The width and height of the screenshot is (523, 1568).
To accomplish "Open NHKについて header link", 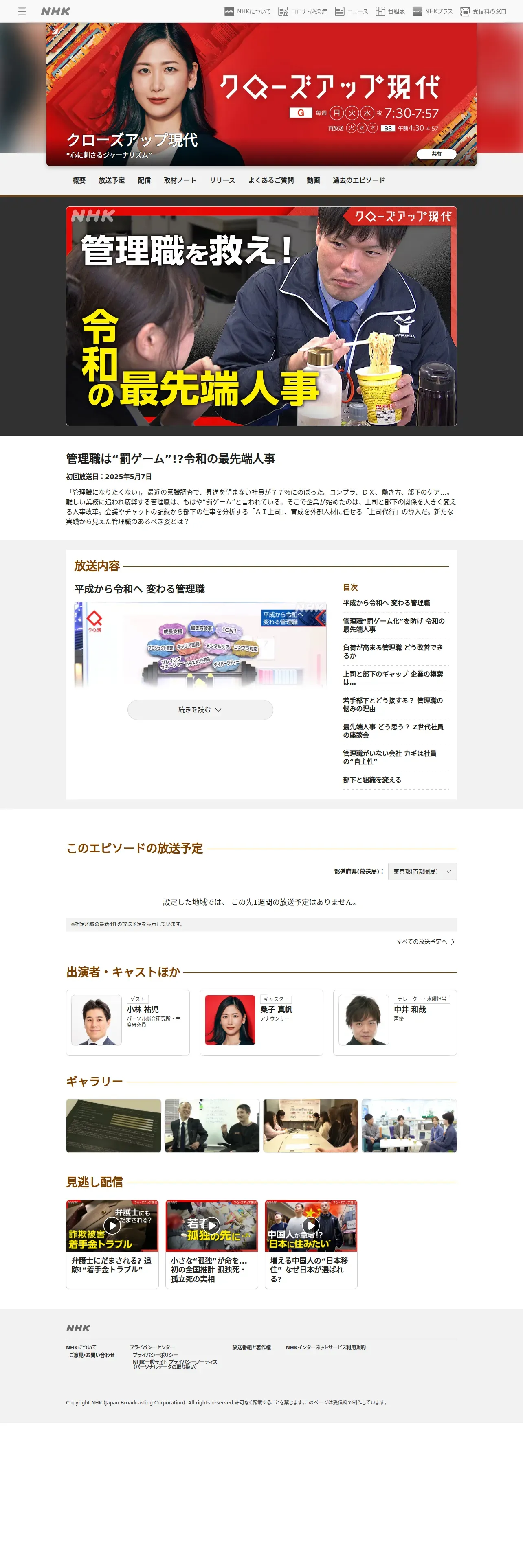I will (248, 11).
